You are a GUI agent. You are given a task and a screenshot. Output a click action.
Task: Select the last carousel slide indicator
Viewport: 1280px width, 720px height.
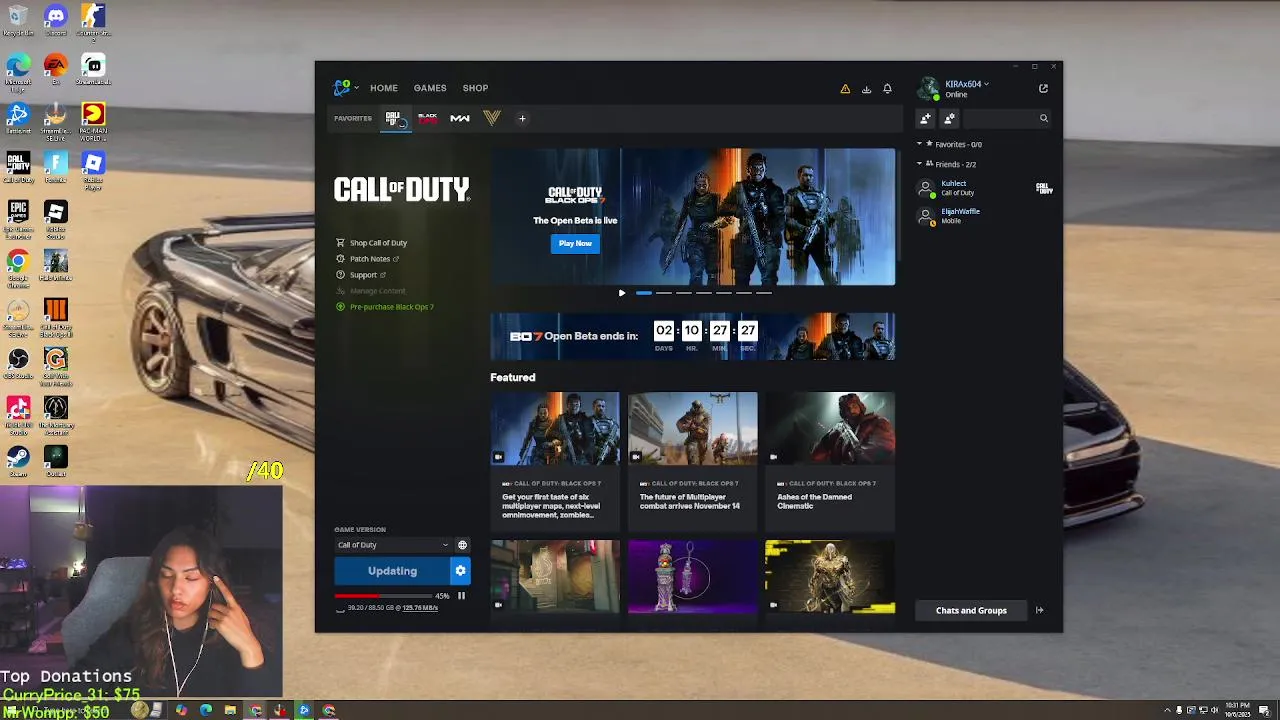(763, 293)
